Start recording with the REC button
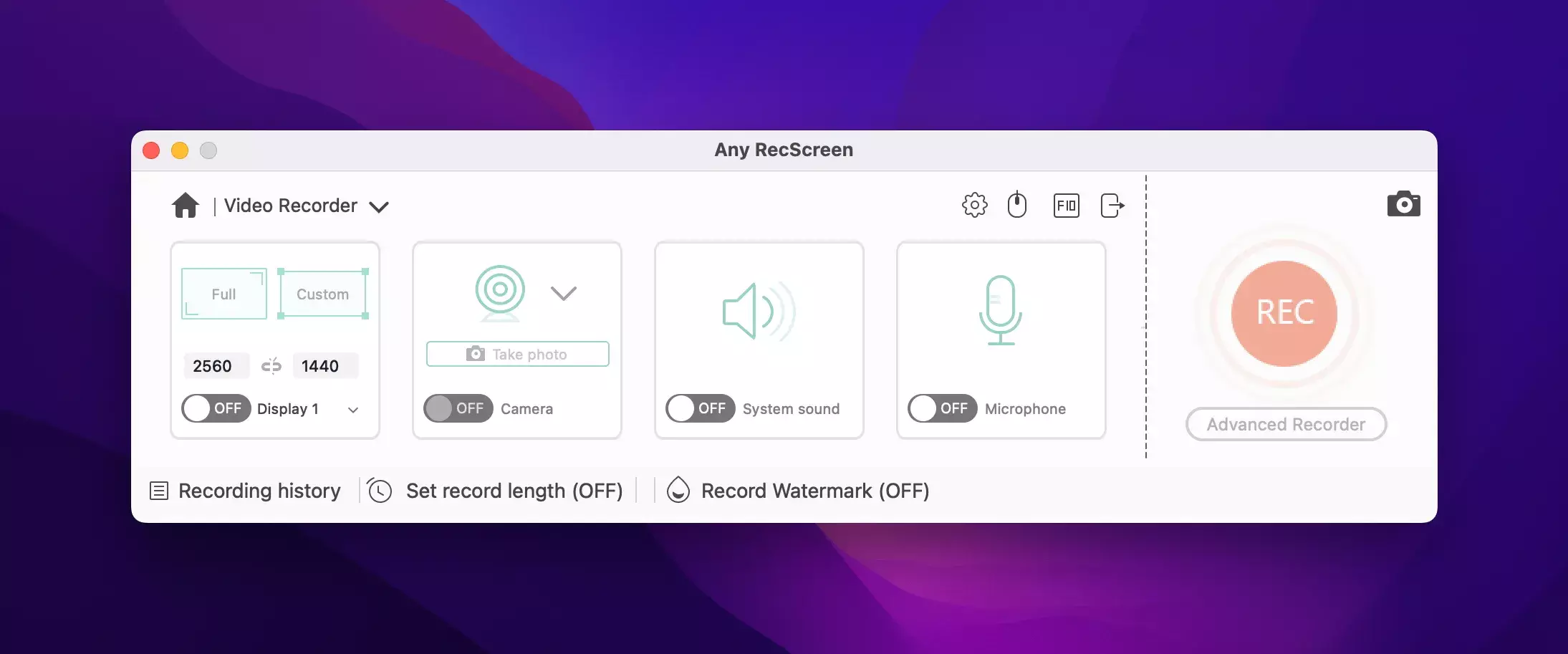Viewport: 1568px width, 654px height. (1284, 313)
